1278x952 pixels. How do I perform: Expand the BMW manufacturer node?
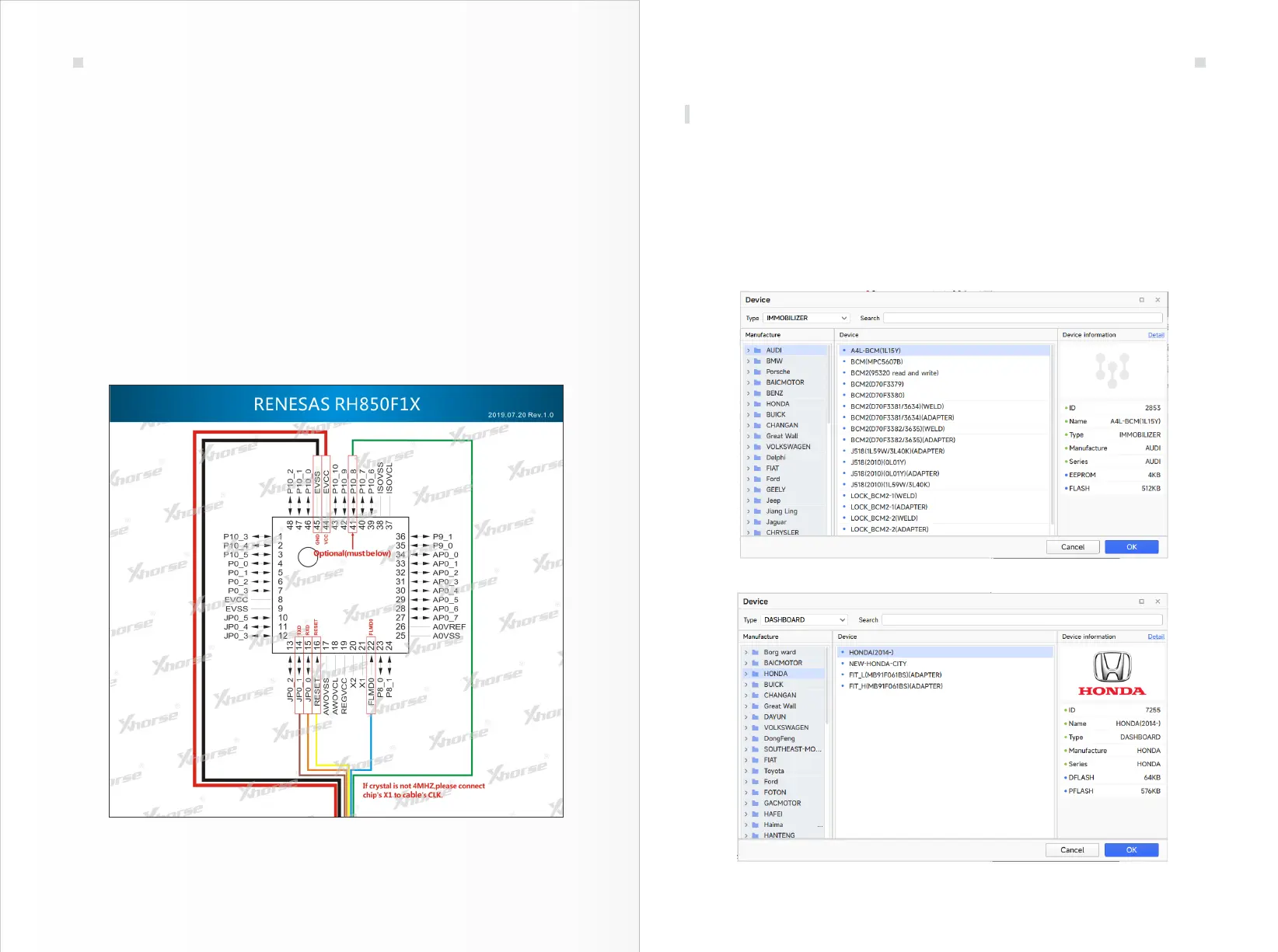point(748,361)
